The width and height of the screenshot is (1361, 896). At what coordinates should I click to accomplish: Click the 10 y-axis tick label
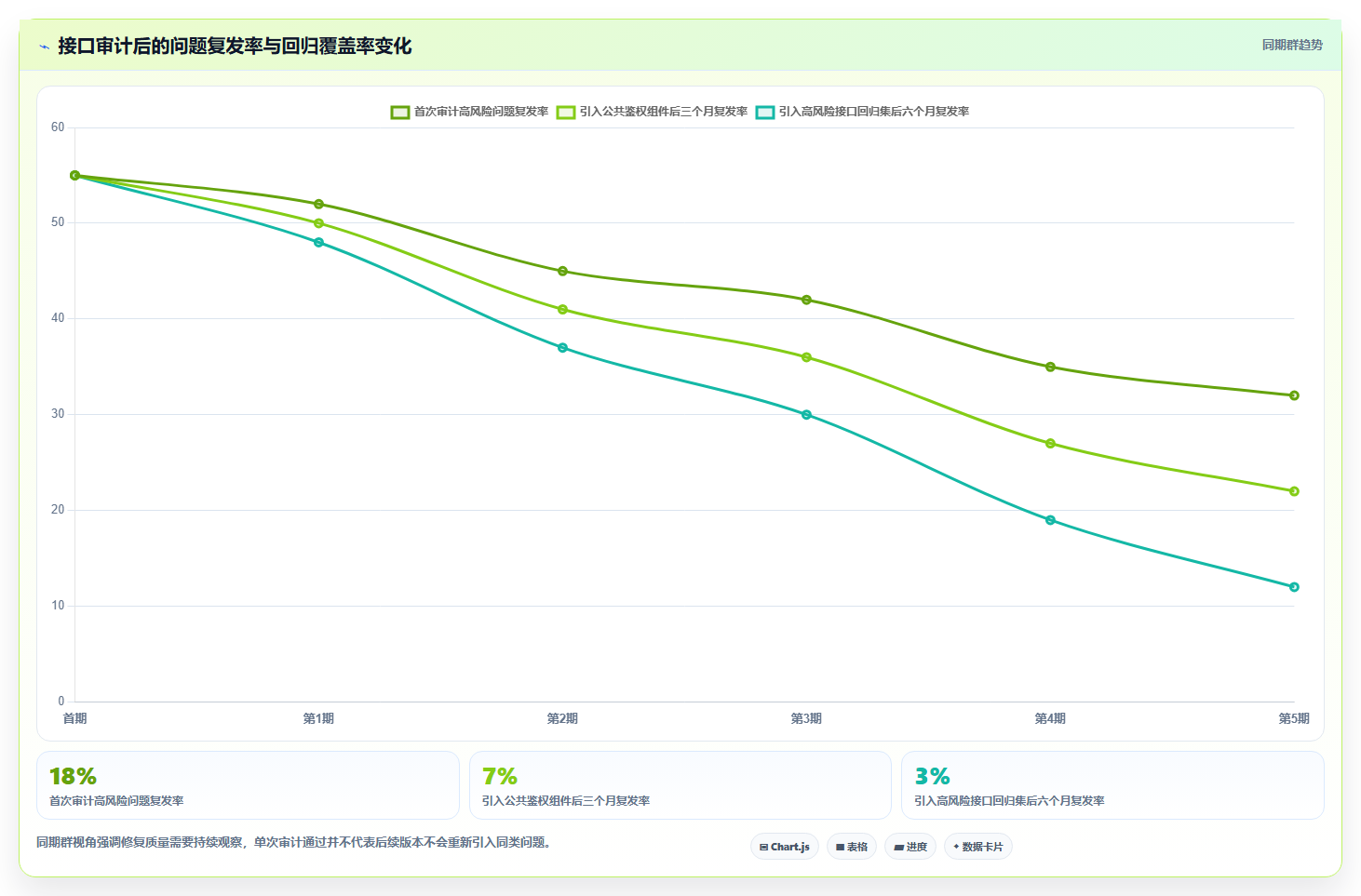pos(58,606)
